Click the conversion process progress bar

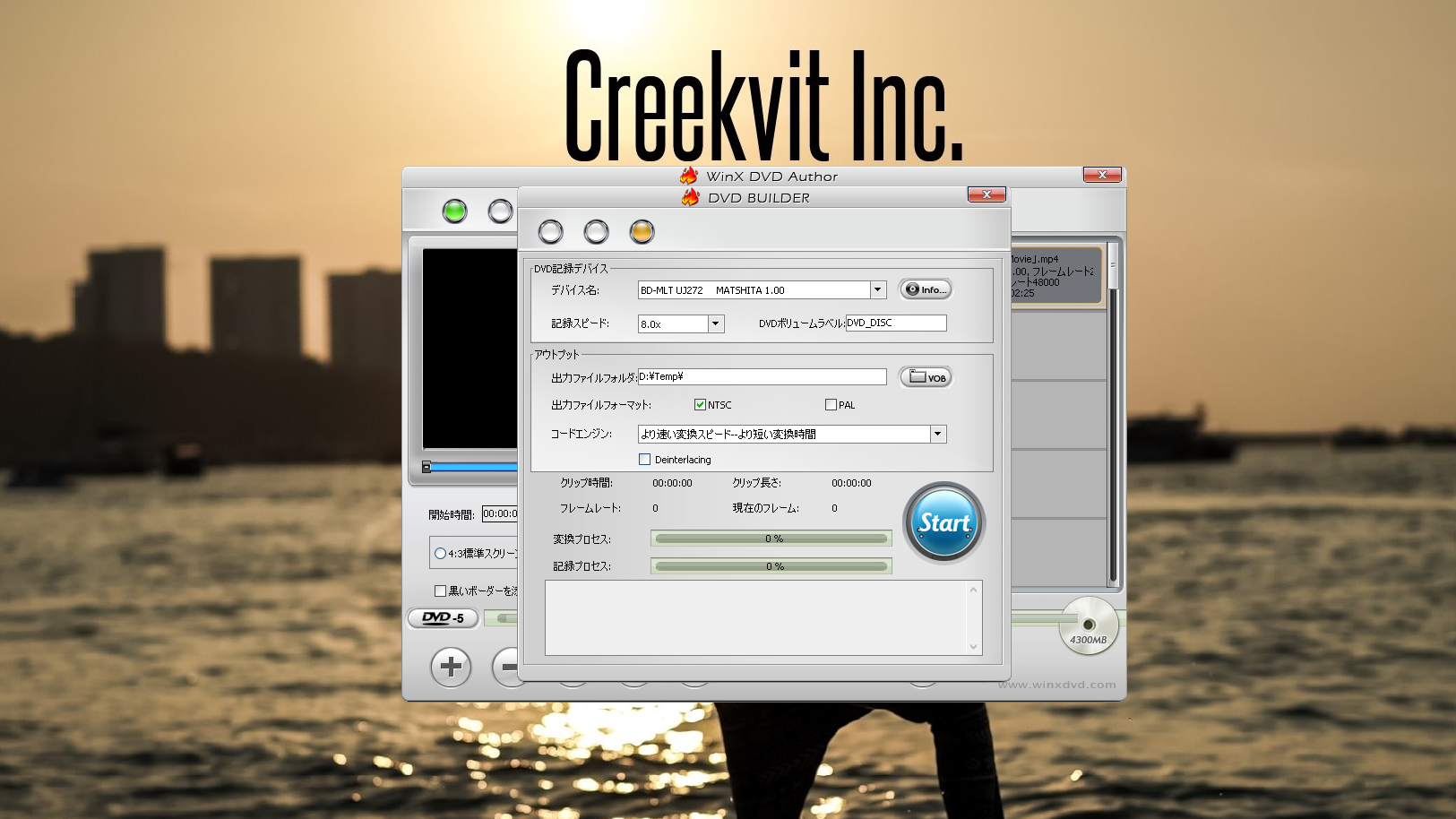pyautogui.click(x=771, y=539)
